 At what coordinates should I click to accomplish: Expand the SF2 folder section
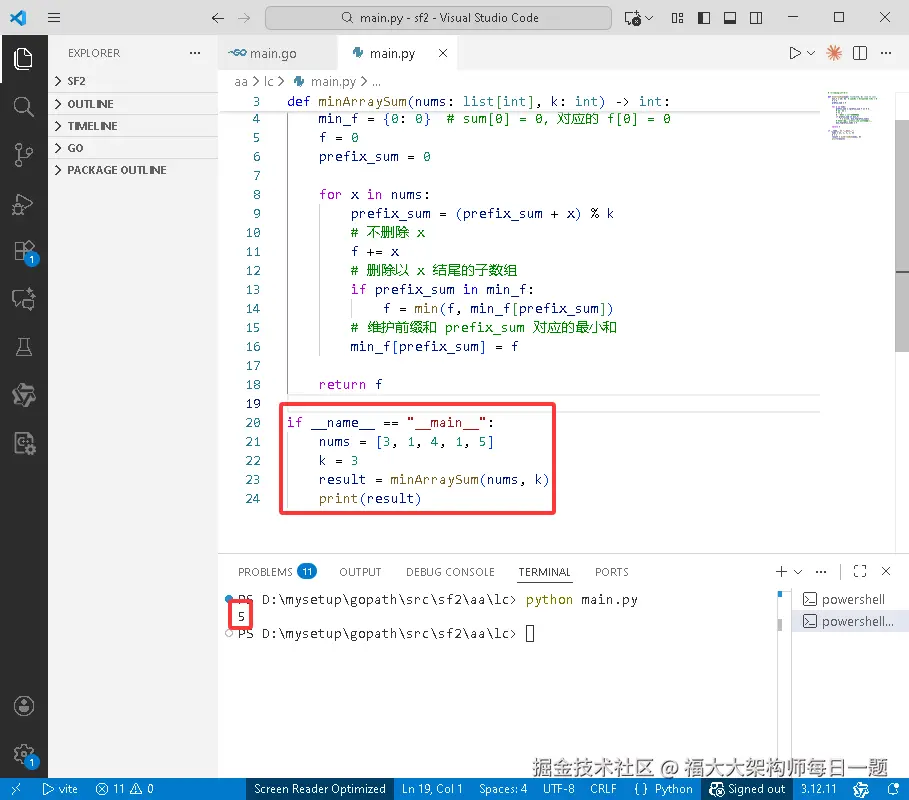coord(133,81)
